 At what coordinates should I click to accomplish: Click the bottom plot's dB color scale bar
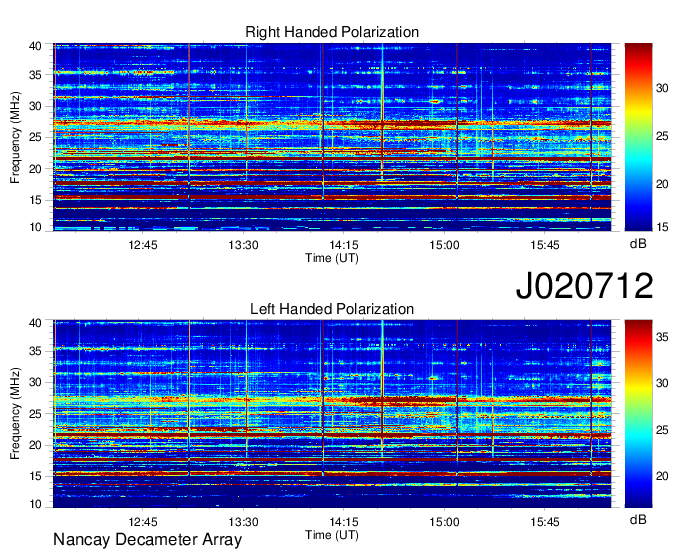(638, 414)
